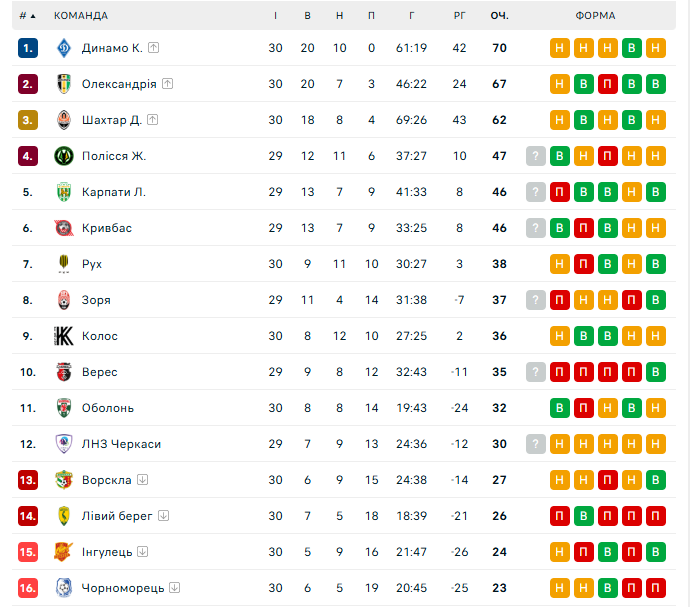Click the Колос team logo
This screenshot has height=607, width=690.
tap(64, 336)
